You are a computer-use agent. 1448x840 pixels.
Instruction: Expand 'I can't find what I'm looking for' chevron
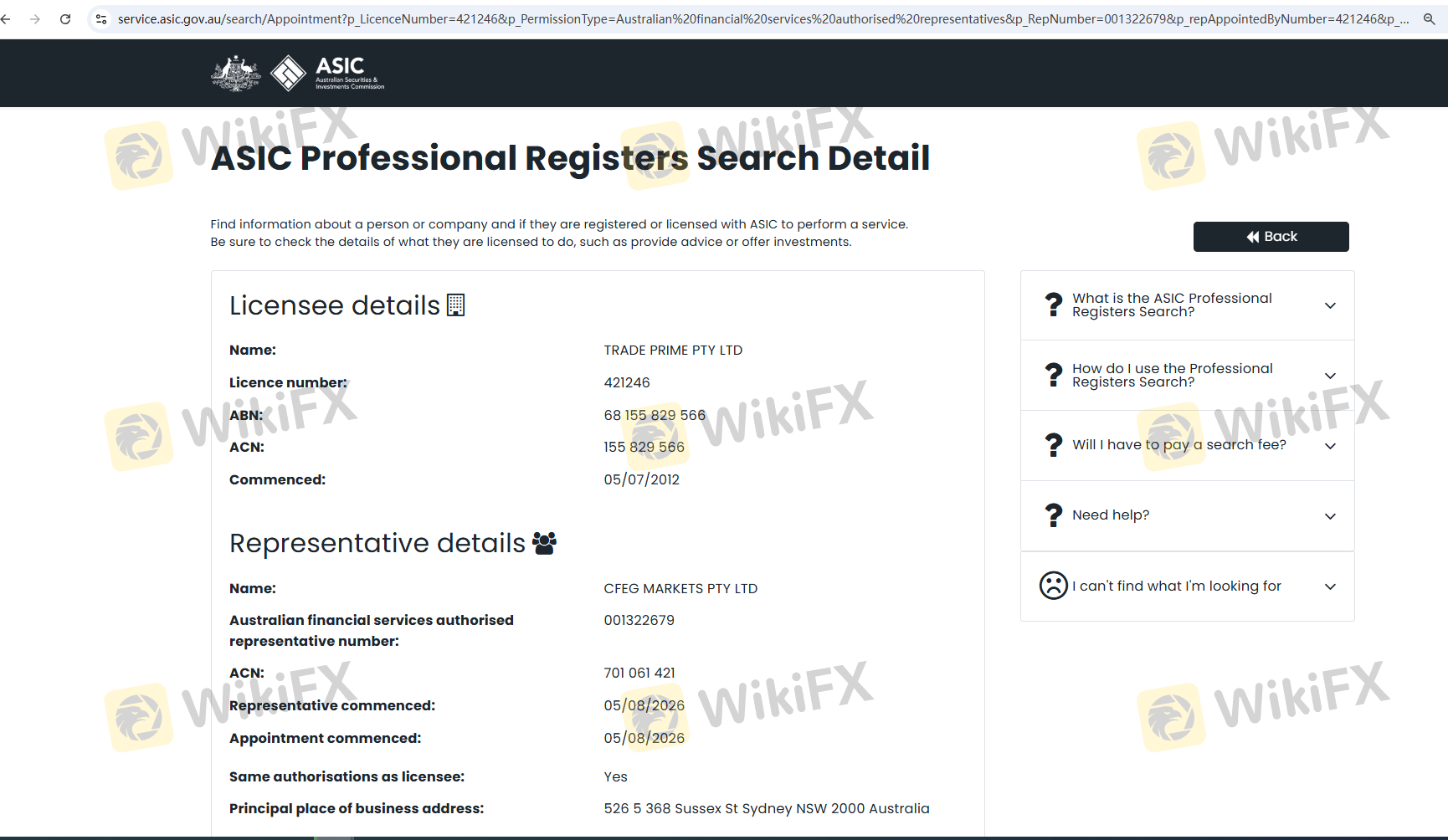[1330, 586]
